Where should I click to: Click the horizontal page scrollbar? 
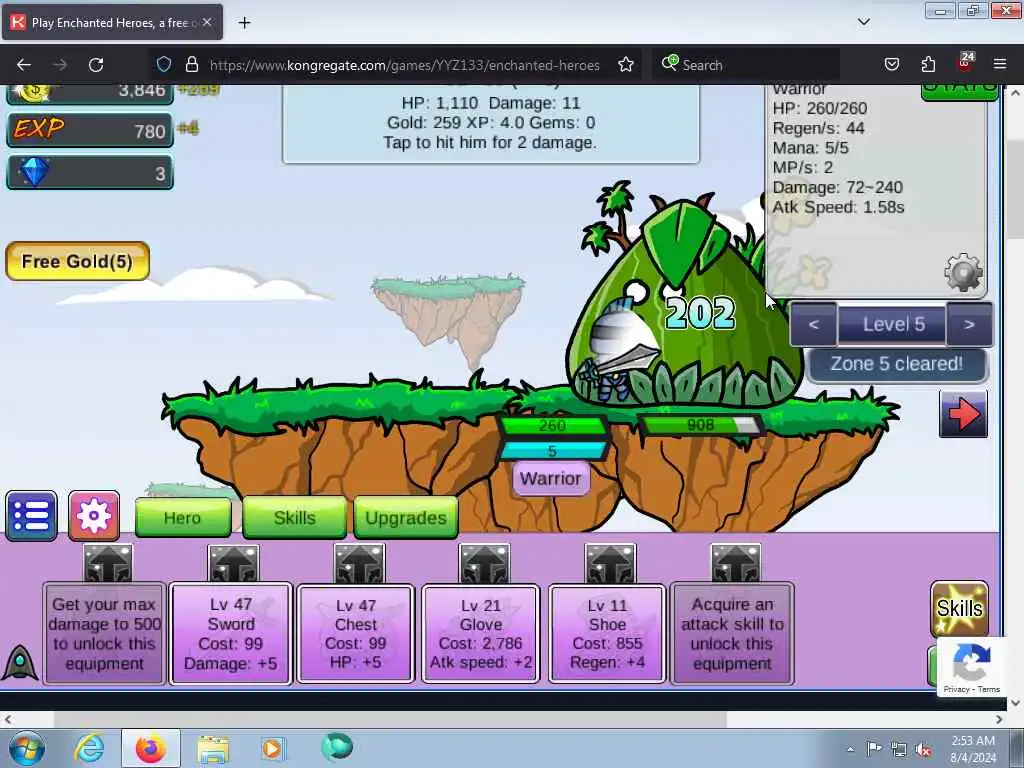coord(391,719)
